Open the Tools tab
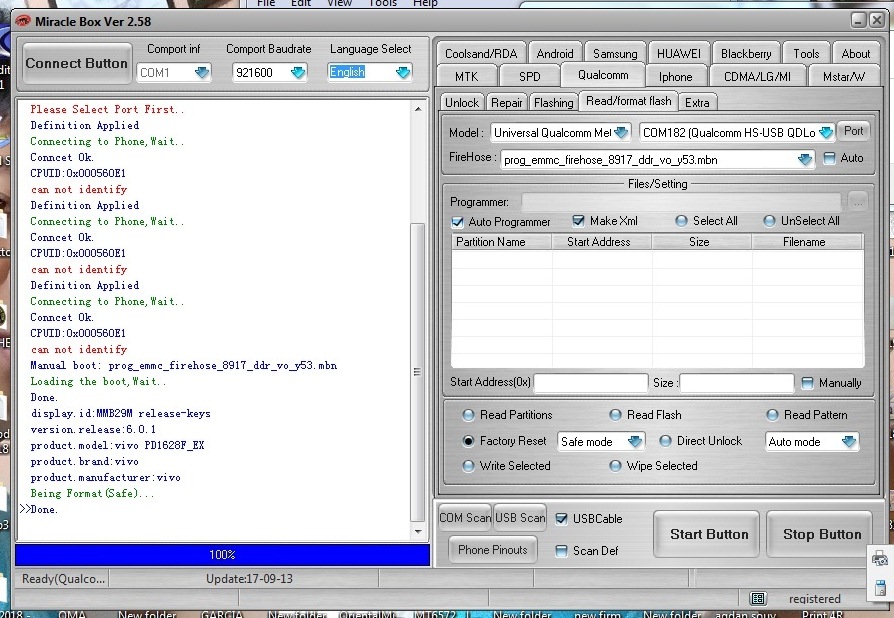The height and width of the screenshot is (618, 894). pyautogui.click(x=806, y=54)
